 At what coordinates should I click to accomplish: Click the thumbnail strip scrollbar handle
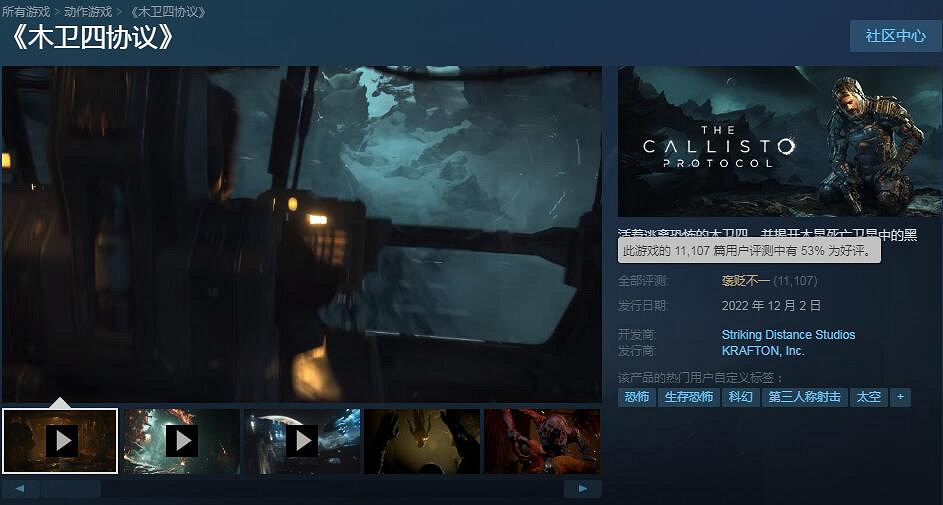click(x=70, y=489)
